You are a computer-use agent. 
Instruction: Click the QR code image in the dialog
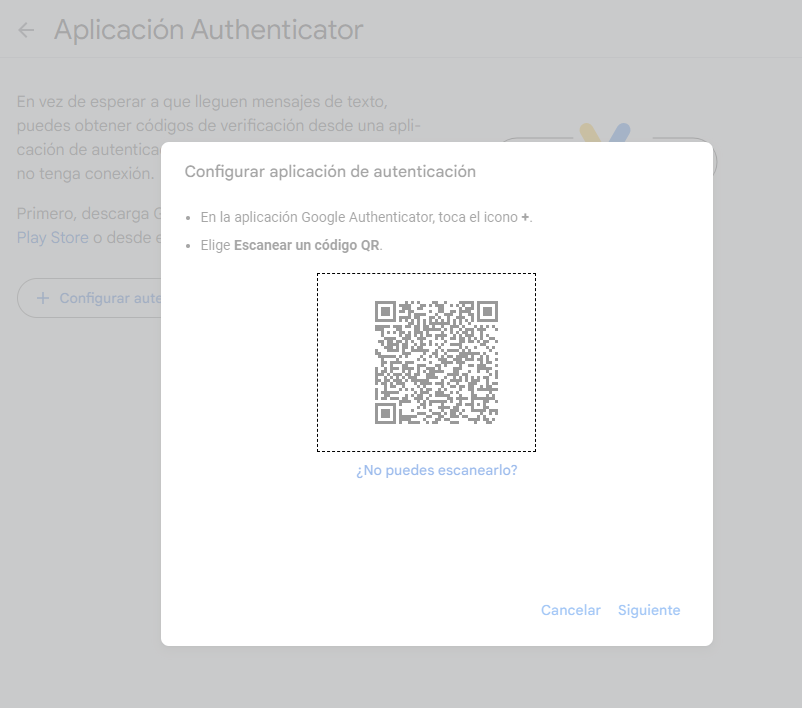click(436, 362)
